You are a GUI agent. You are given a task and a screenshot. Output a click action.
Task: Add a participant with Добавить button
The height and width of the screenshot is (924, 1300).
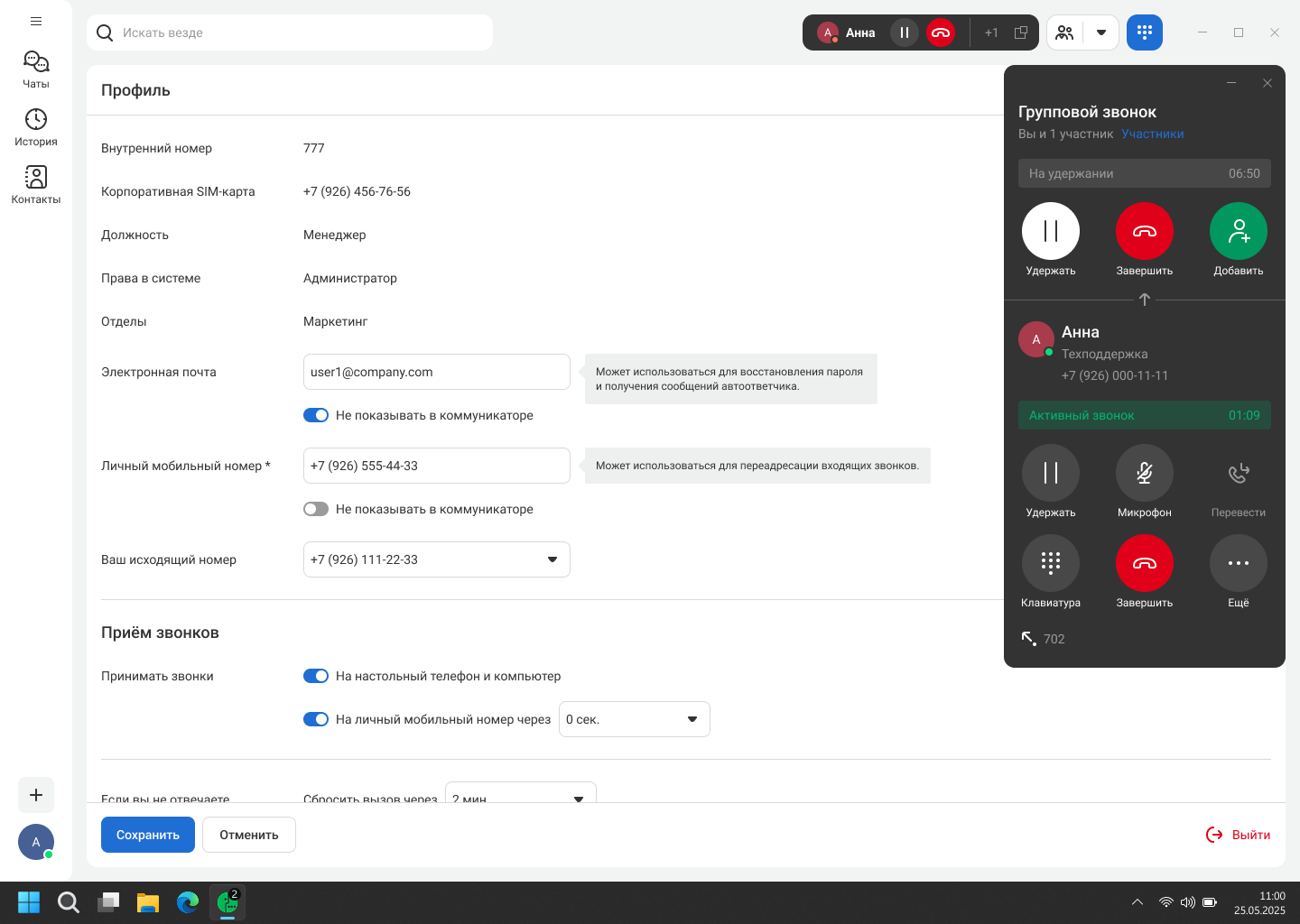point(1238,232)
